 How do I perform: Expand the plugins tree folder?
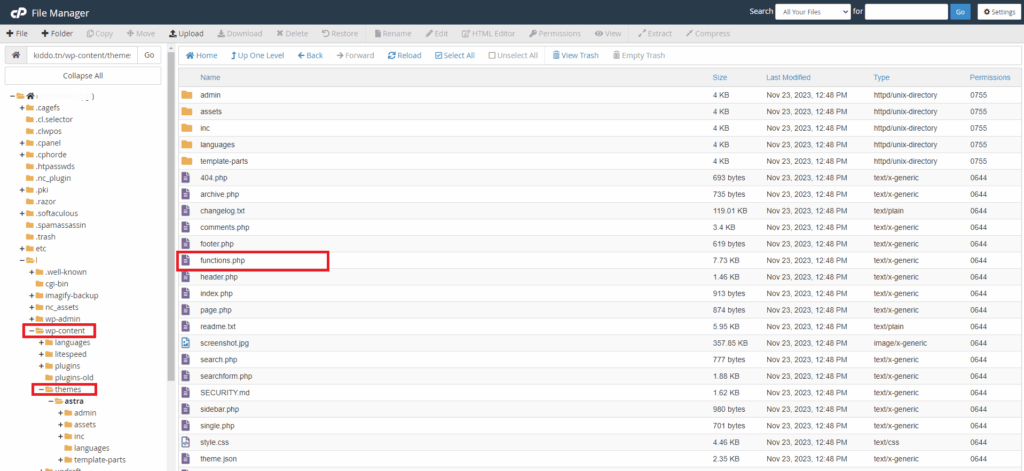pos(42,366)
